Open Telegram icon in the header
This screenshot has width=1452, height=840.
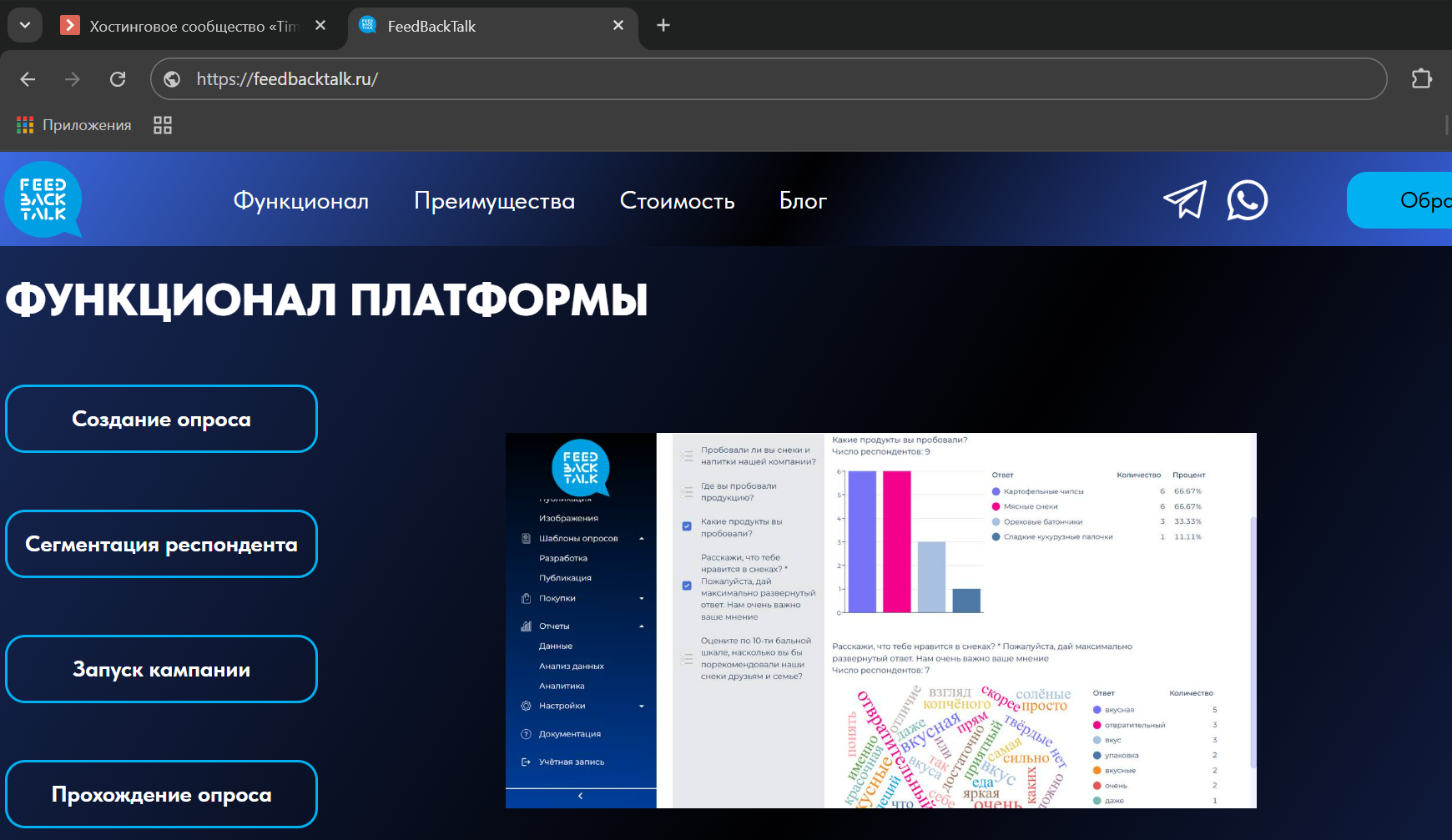pyautogui.click(x=1184, y=200)
